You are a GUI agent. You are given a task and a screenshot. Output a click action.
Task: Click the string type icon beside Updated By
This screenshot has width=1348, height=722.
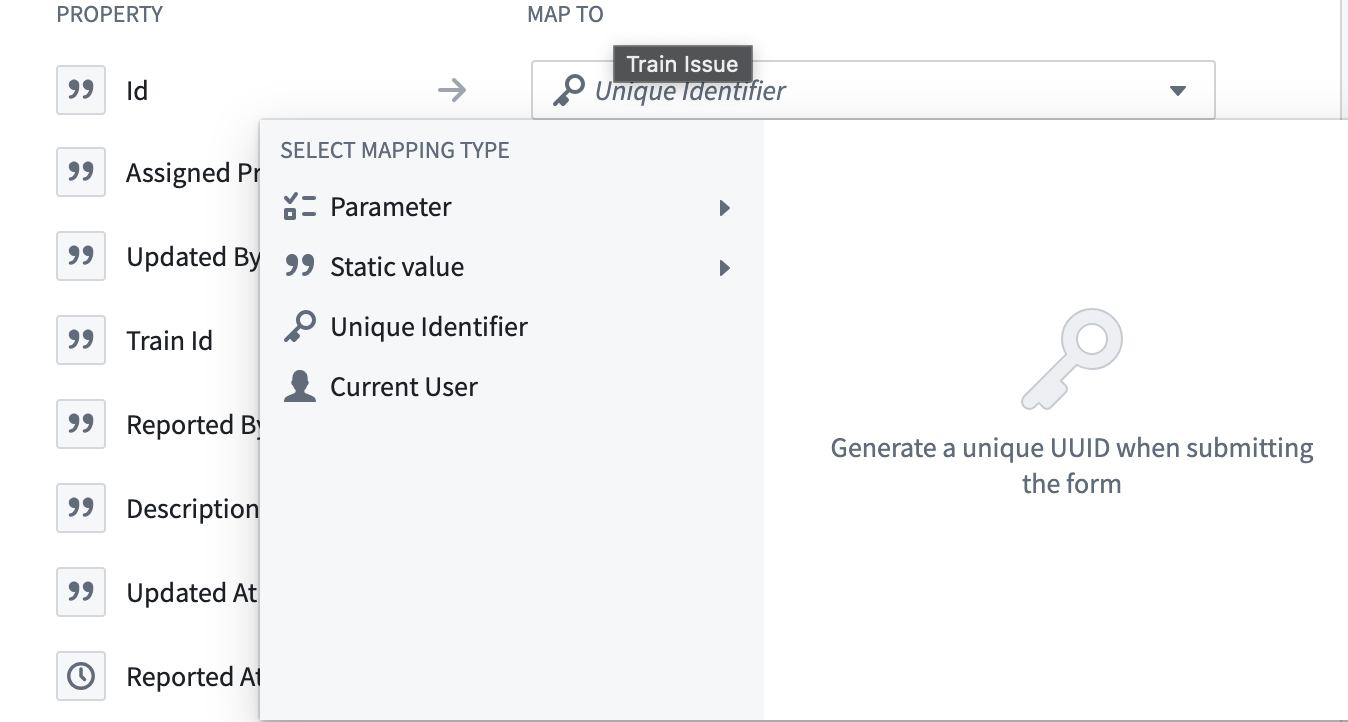click(81, 257)
